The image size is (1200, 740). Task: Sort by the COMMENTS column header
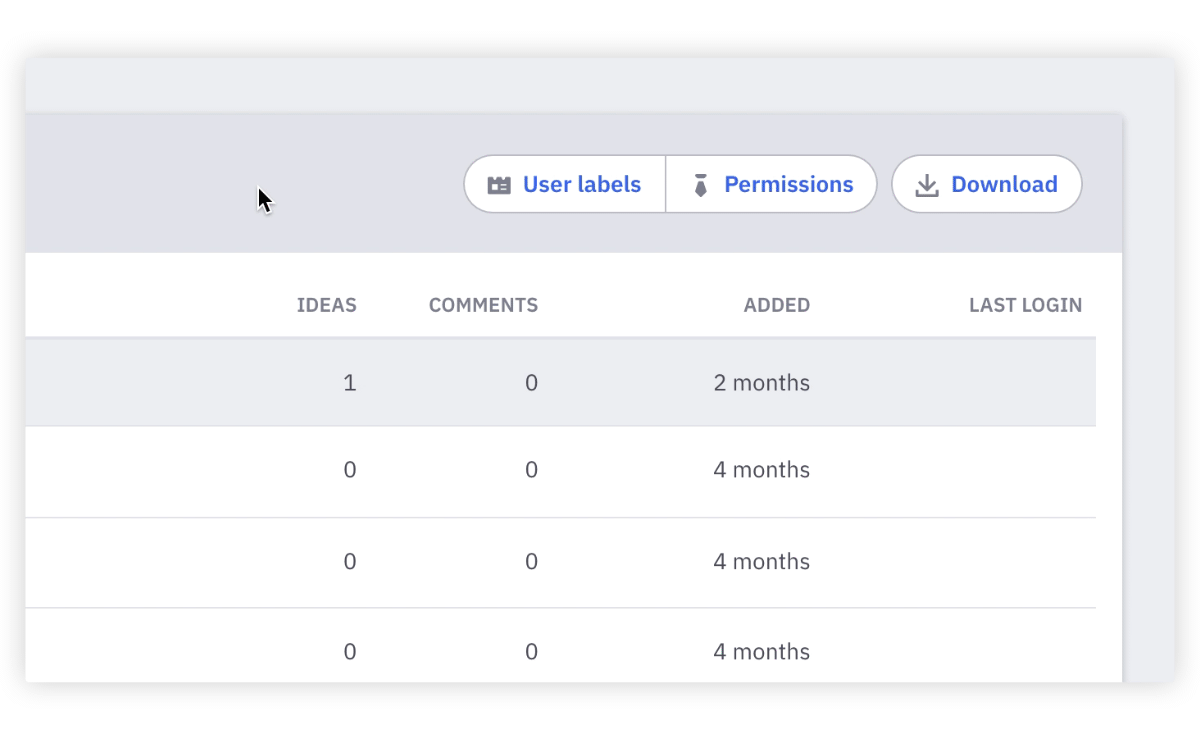click(x=483, y=305)
